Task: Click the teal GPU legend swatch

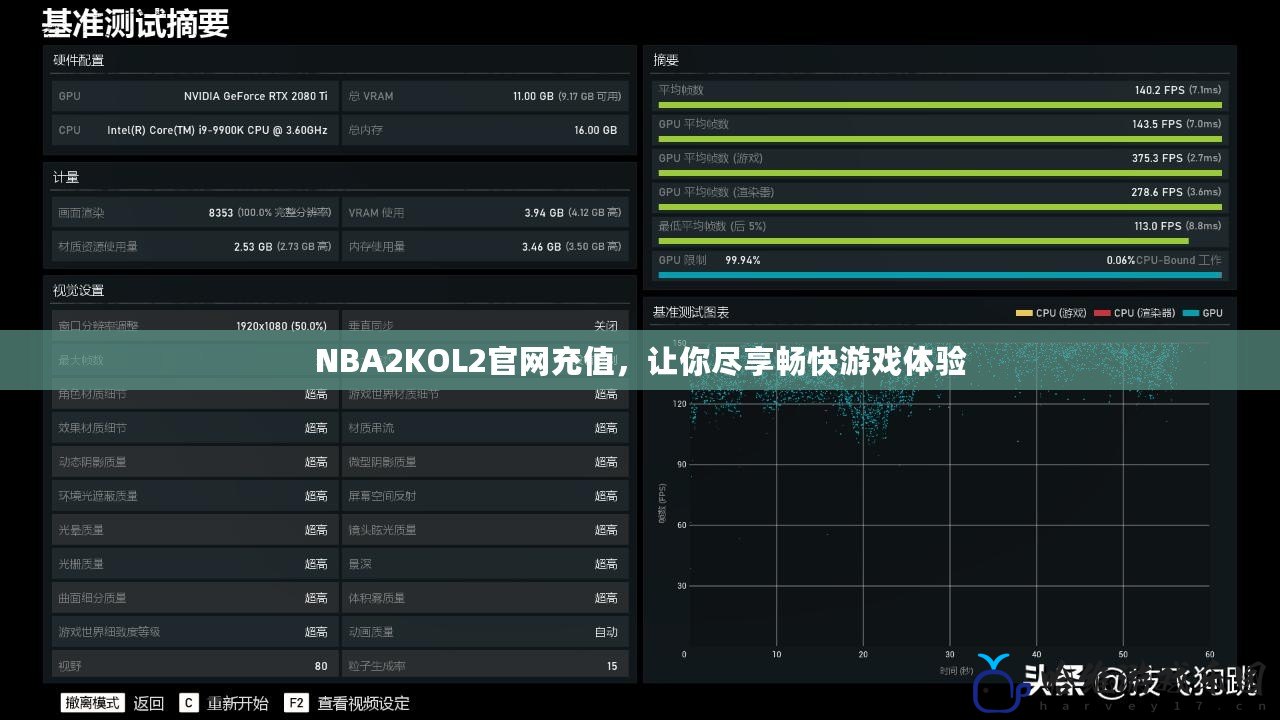Action: (1190, 313)
